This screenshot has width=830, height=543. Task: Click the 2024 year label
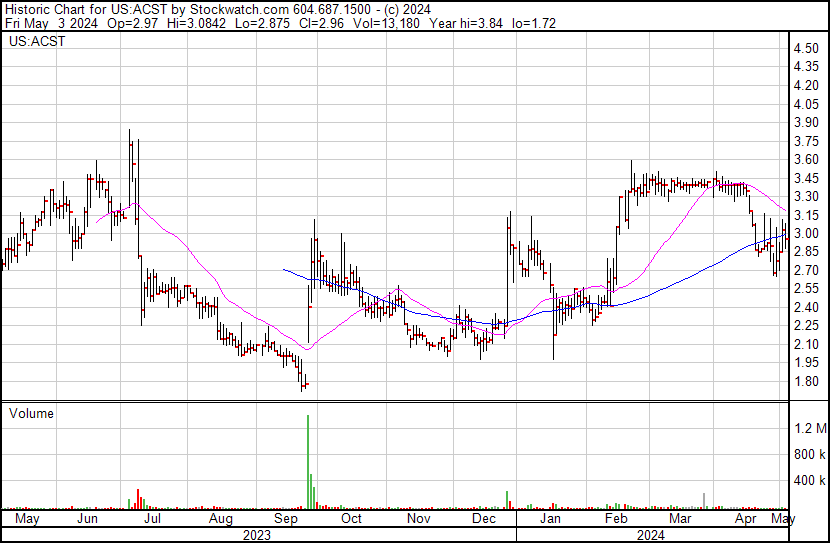652,535
